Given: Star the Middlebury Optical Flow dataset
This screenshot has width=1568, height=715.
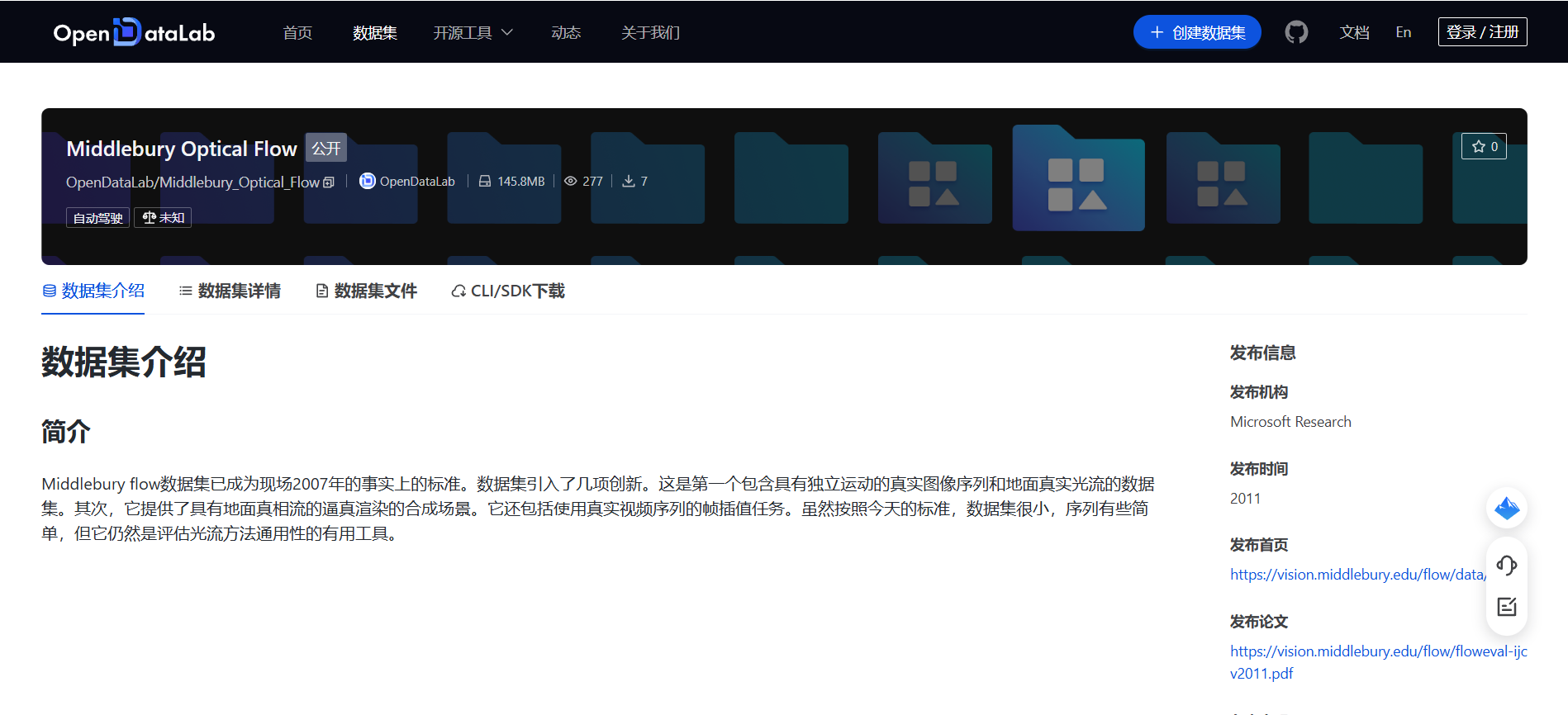Looking at the screenshot, I should (x=1484, y=146).
